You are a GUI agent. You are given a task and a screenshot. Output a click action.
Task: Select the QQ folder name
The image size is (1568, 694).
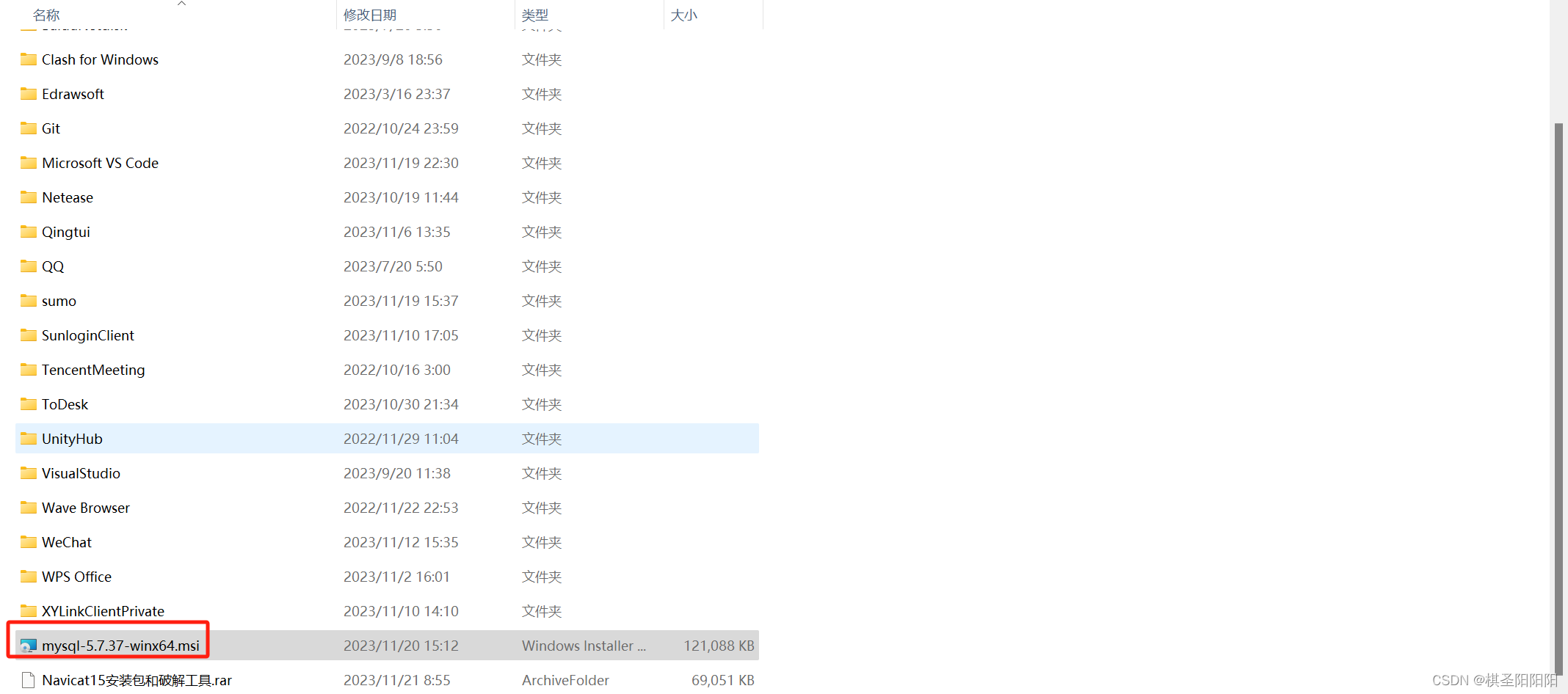pyautogui.click(x=53, y=266)
